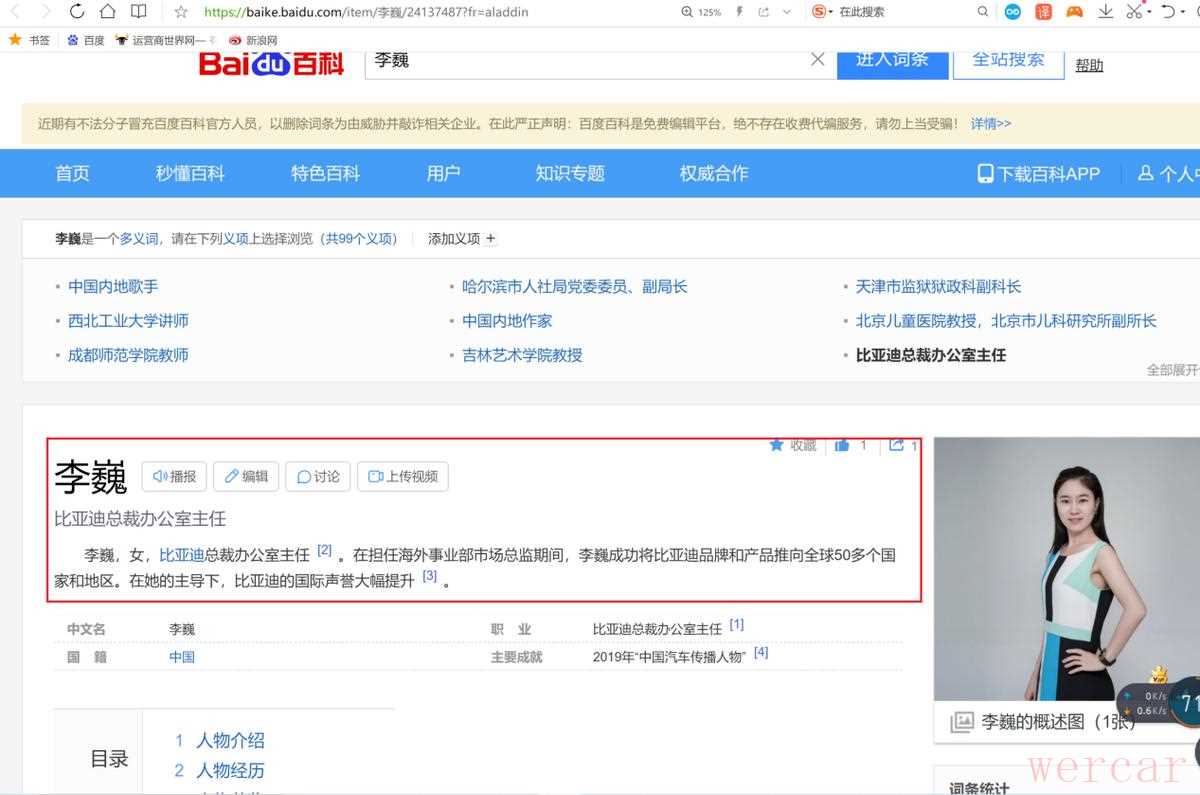Screen dimensions: 1200x795
Task: Switch to 知识专题 in navigation bar
Action: pos(570,173)
